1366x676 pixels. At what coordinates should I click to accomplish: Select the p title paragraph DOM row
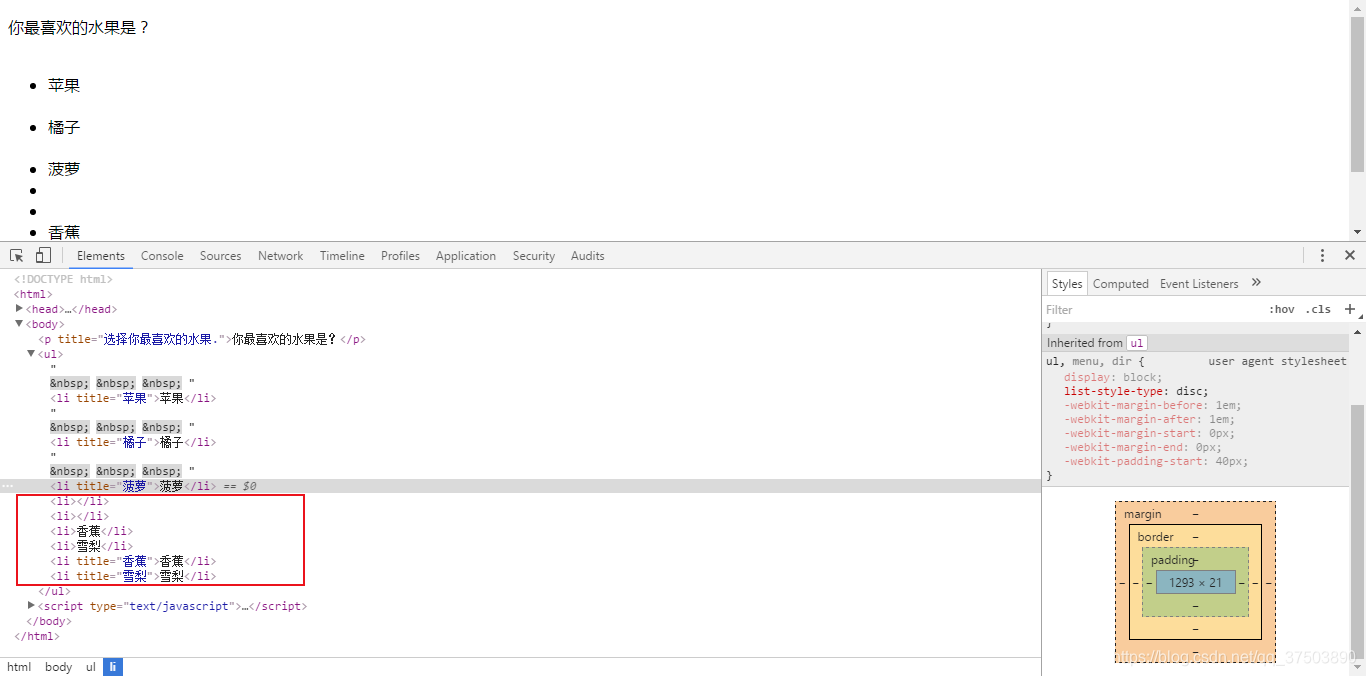point(202,339)
